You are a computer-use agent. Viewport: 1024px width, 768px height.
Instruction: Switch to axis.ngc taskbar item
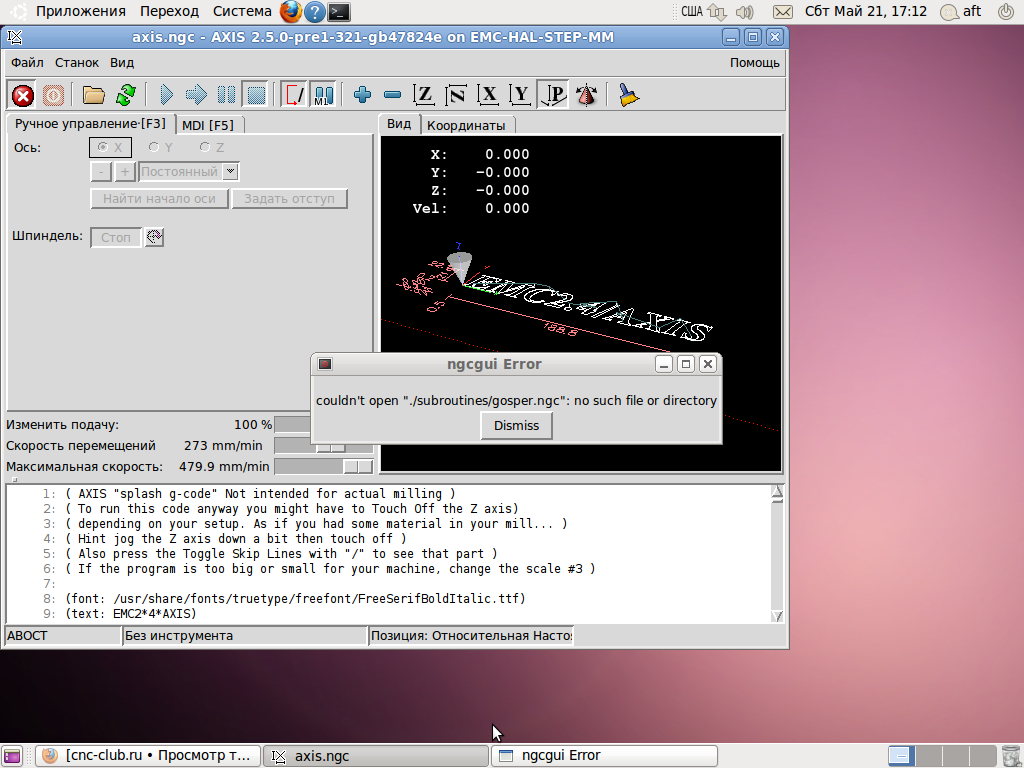[376, 756]
